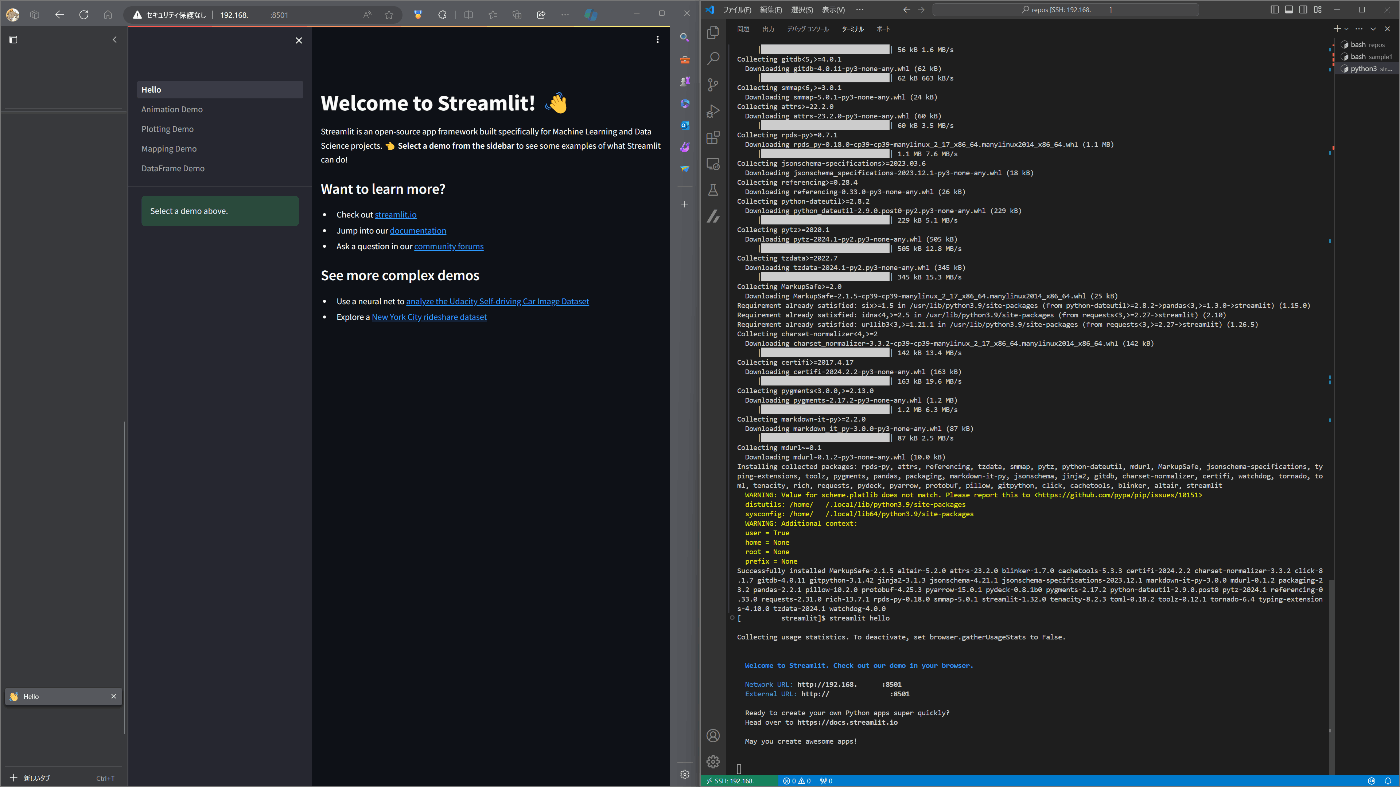This screenshot has height=787, width=1400.
Task: Open the Search view in VS Code activity bar
Action: pos(713,59)
